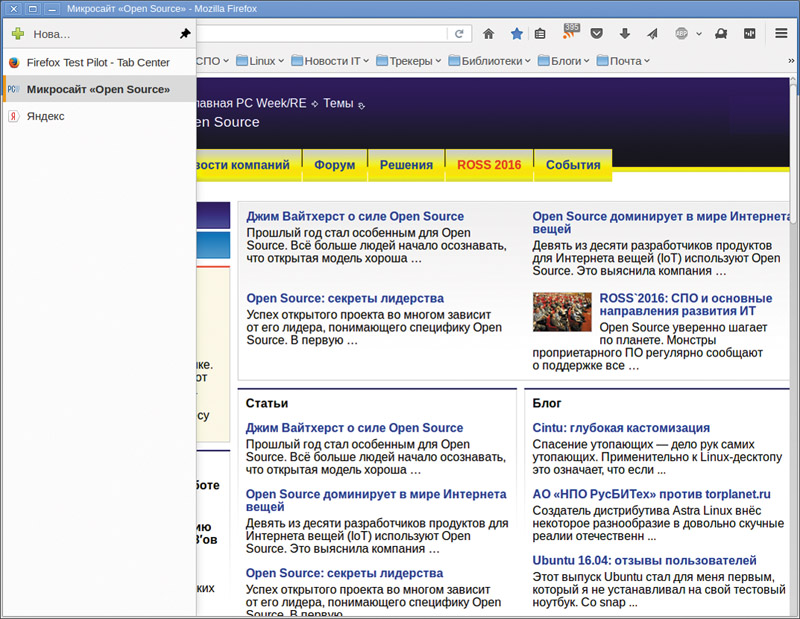Screen dimensions: 800x619
Task: Reload the page with the refresh arrow
Action: pyautogui.click(x=459, y=34)
